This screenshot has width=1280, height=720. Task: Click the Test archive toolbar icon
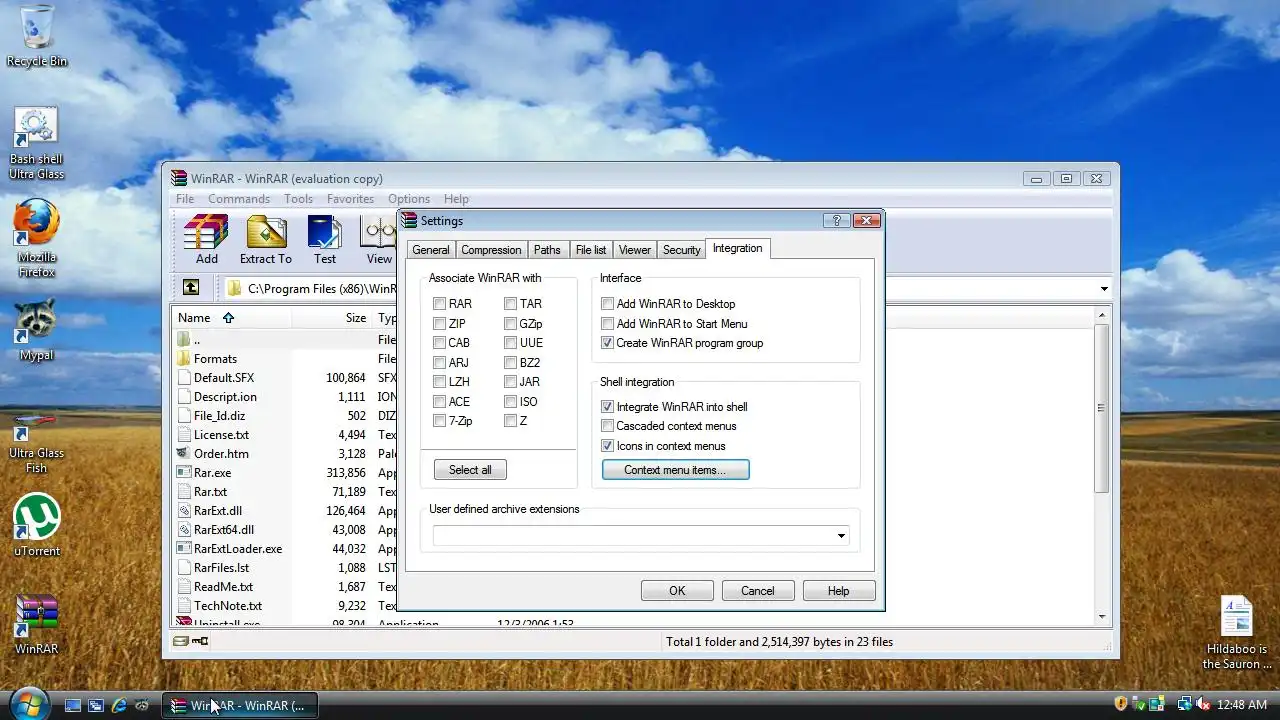click(325, 240)
